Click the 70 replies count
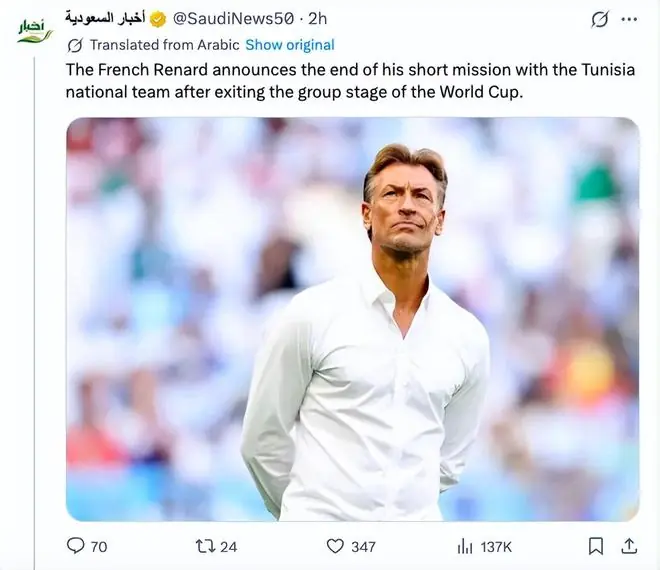660x570 pixels. [99, 547]
